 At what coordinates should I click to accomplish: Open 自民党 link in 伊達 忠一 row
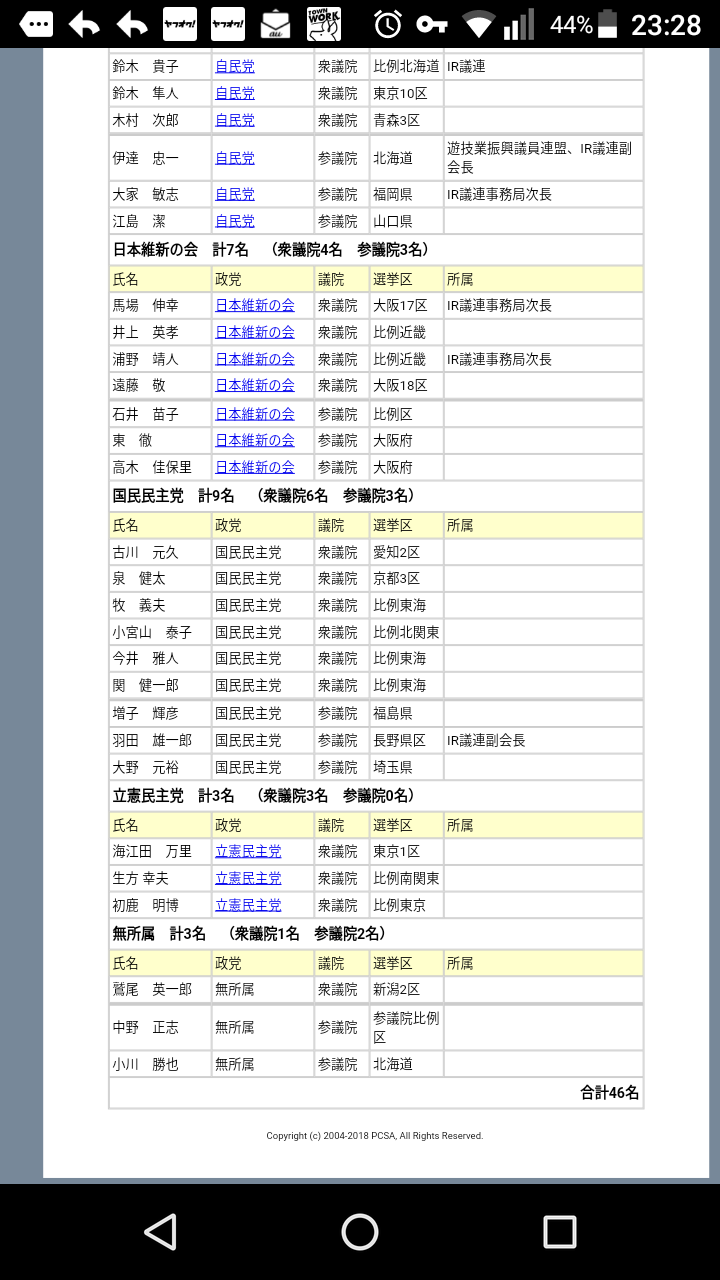click(235, 158)
